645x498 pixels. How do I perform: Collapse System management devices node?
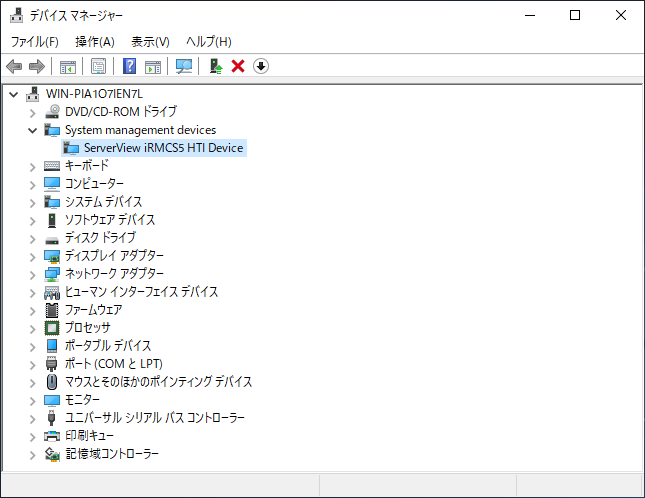32,131
